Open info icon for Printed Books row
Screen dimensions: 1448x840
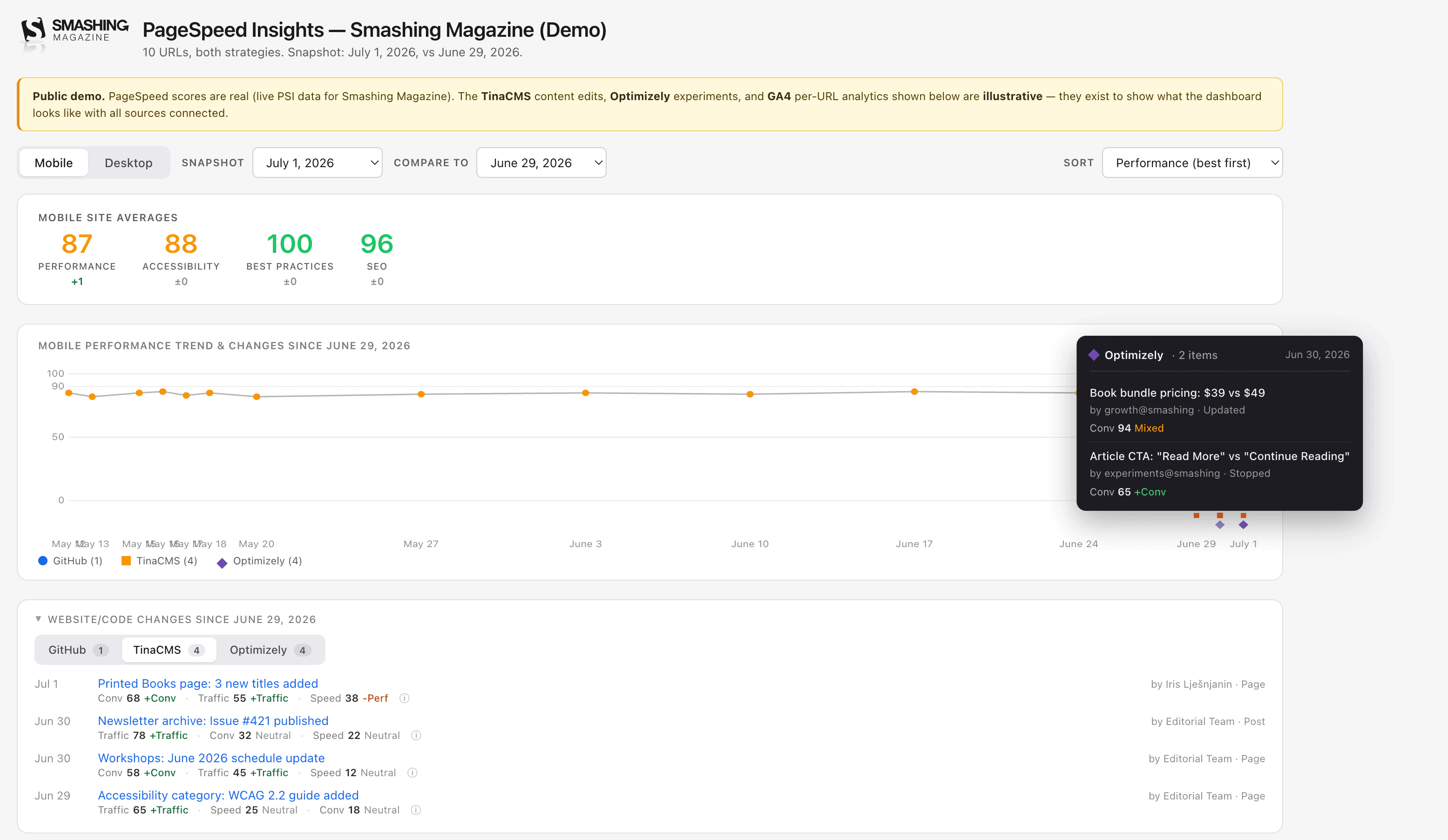coord(405,698)
